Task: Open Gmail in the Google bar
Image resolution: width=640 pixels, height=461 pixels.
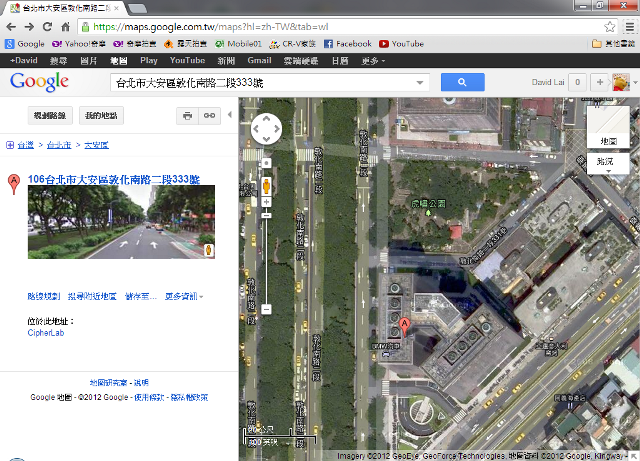Action: [x=259, y=61]
